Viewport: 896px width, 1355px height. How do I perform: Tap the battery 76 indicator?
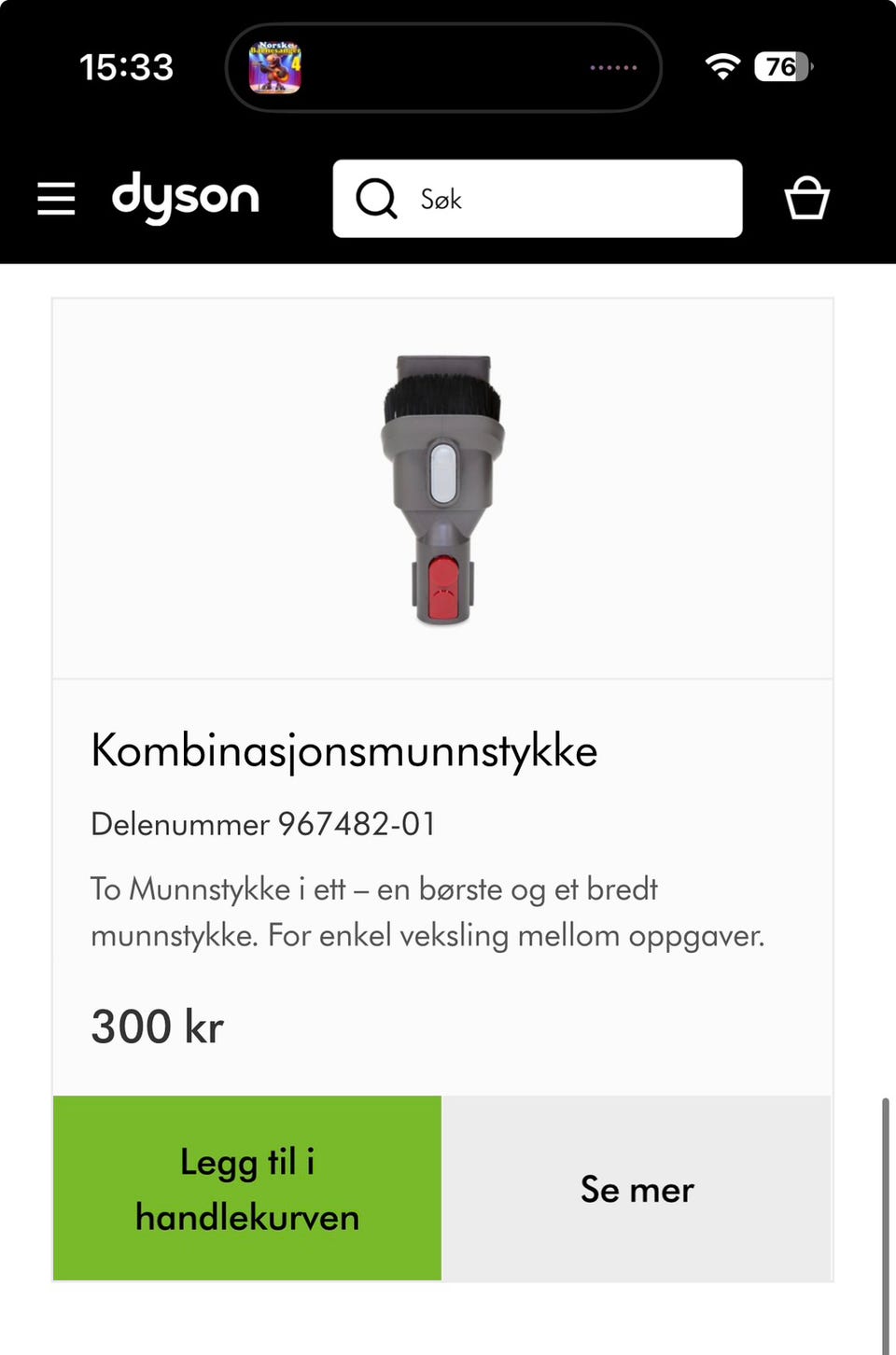(783, 66)
